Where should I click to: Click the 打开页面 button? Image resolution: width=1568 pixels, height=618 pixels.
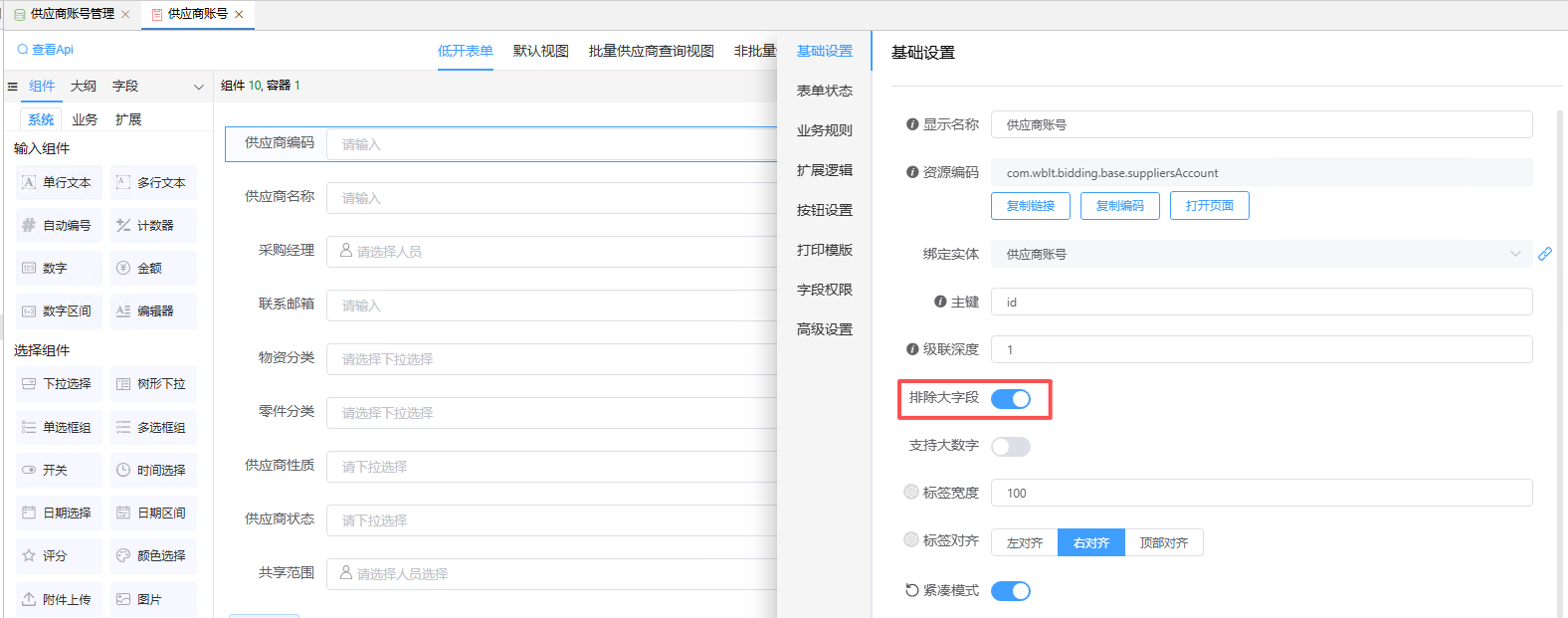(1210, 206)
